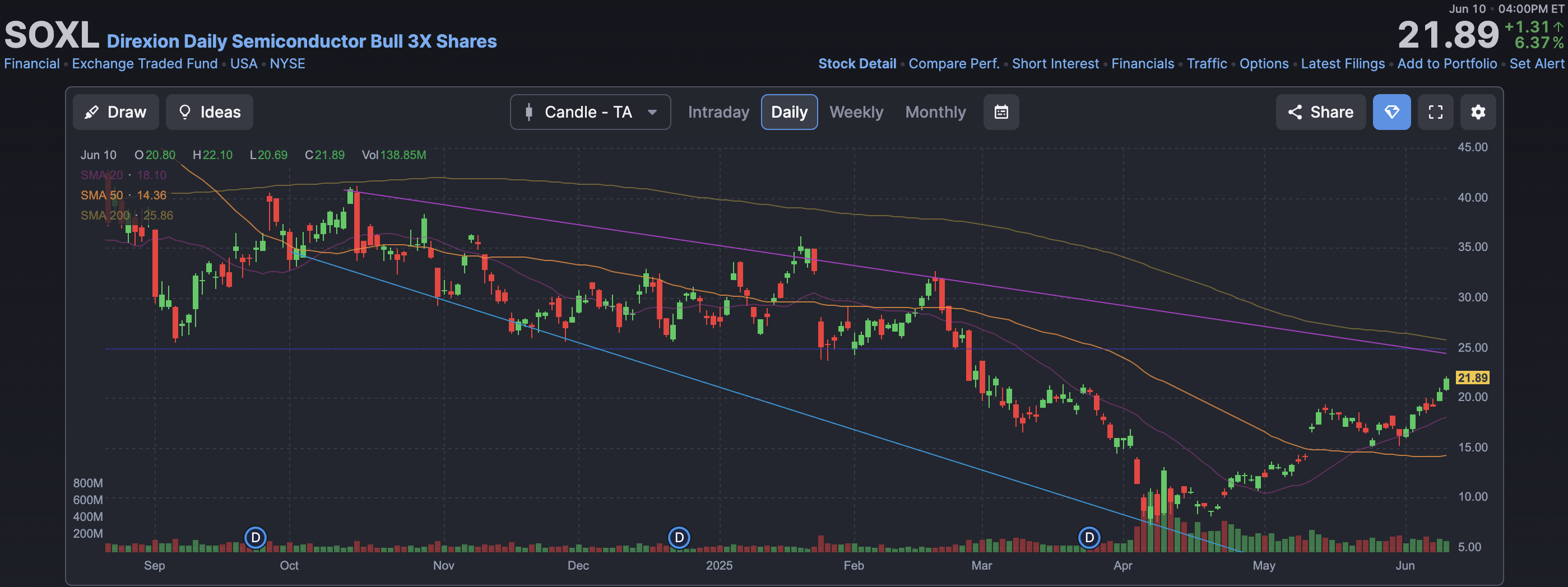Open the Financial sector link

click(x=31, y=64)
